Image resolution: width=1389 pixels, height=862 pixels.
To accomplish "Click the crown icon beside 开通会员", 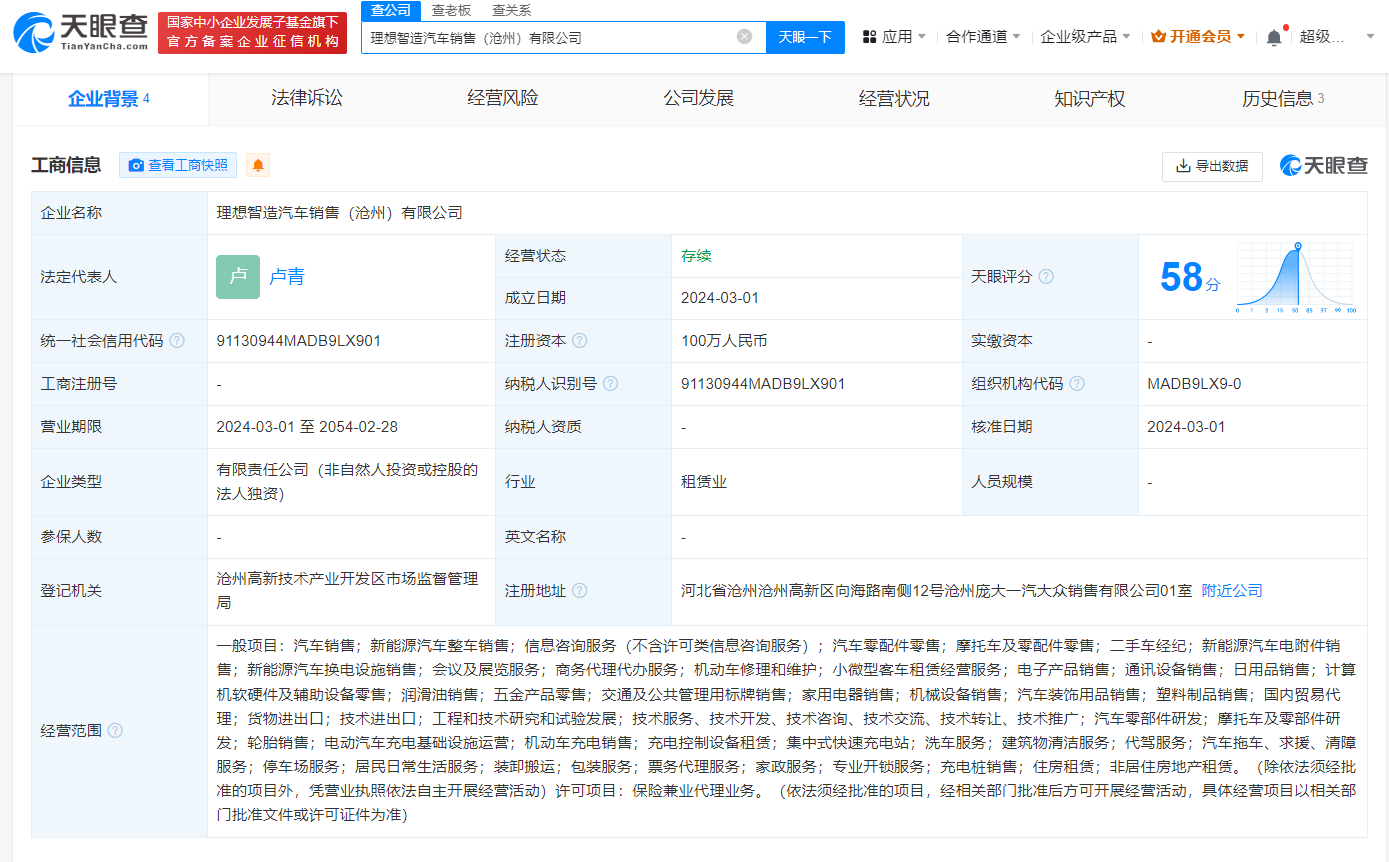I will [x=1158, y=37].
